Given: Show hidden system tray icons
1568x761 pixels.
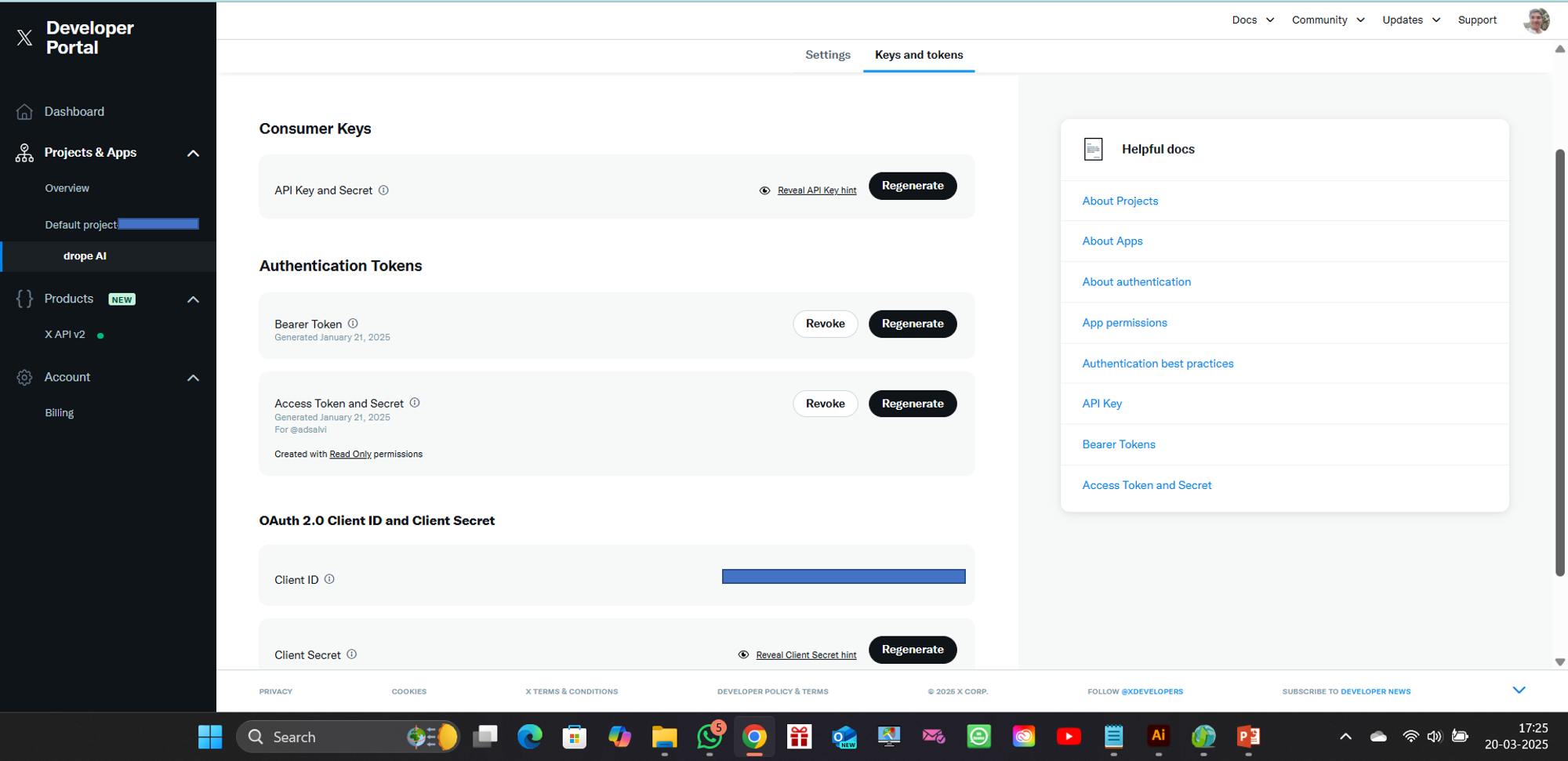Looking at the screenshot, I should 1345,737.
